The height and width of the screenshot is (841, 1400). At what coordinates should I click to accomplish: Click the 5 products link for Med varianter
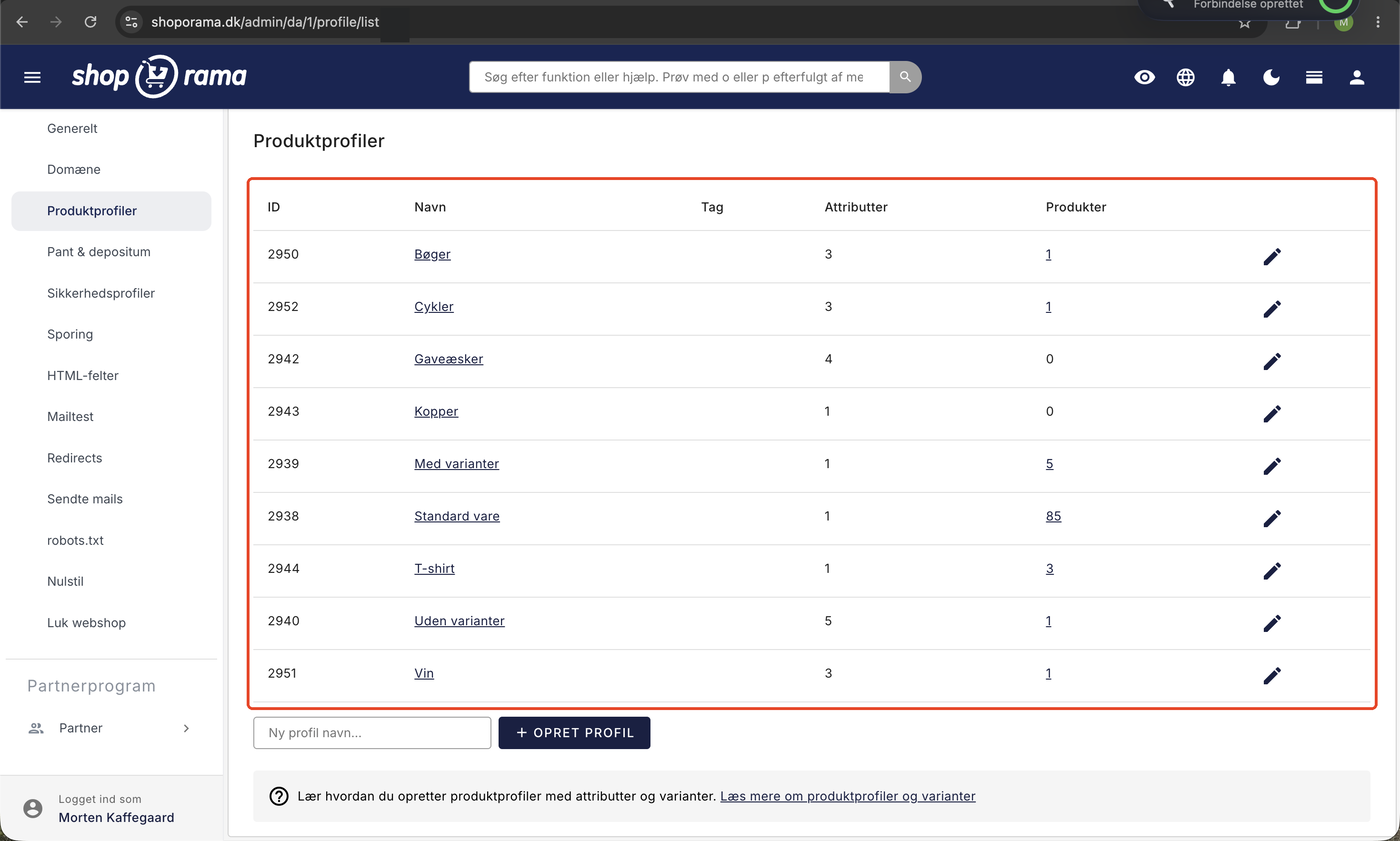(1049, 464)
